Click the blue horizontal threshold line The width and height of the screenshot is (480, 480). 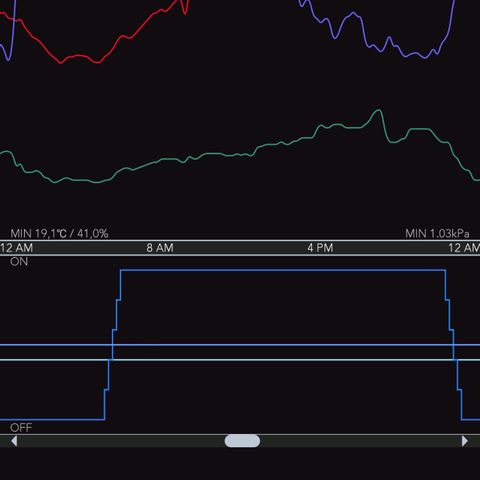(240, 345)
